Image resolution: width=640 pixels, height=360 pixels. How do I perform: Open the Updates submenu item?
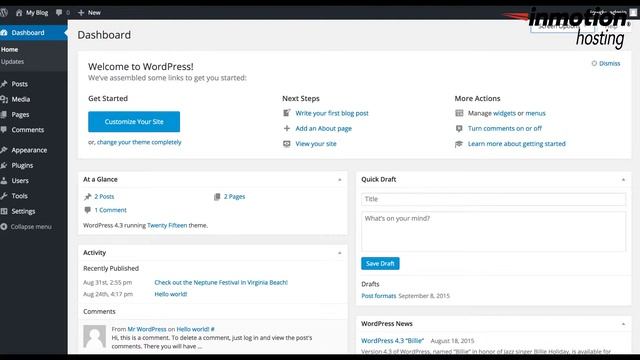pyautogui.click(x=12, y=62)
